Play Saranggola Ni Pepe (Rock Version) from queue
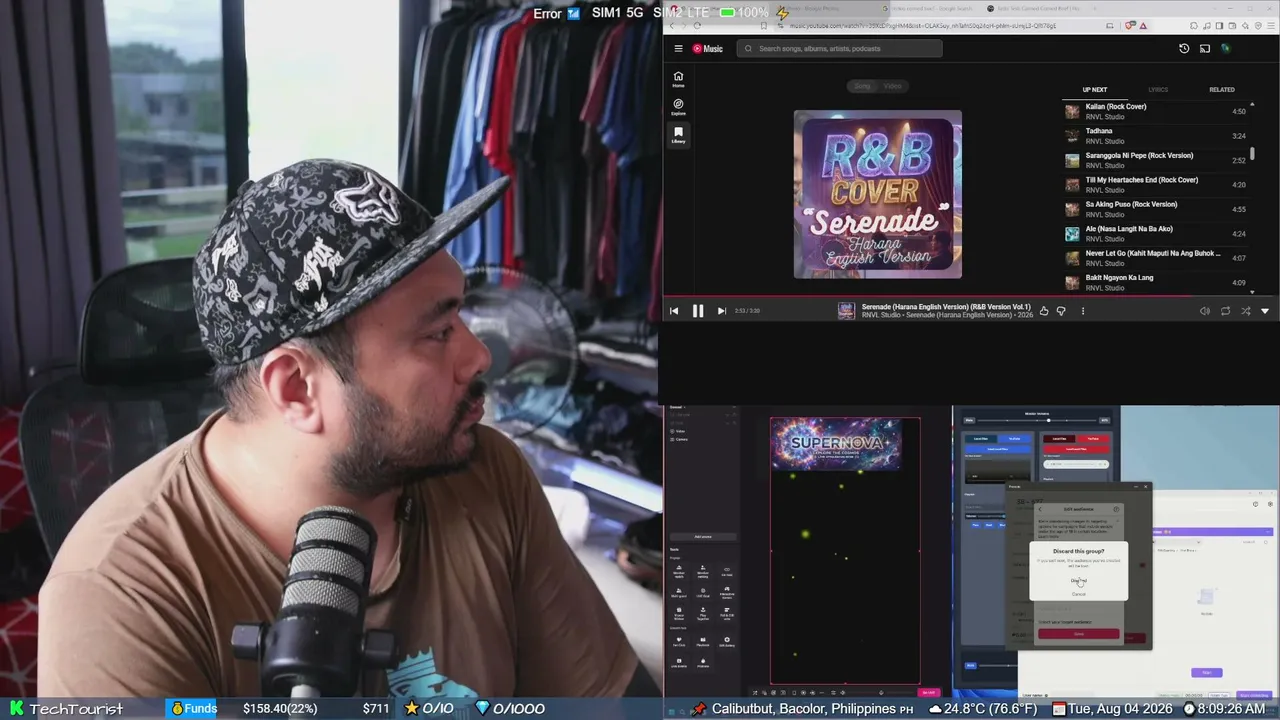Viewport: 1280px width, 720px height. (1155, 160)
